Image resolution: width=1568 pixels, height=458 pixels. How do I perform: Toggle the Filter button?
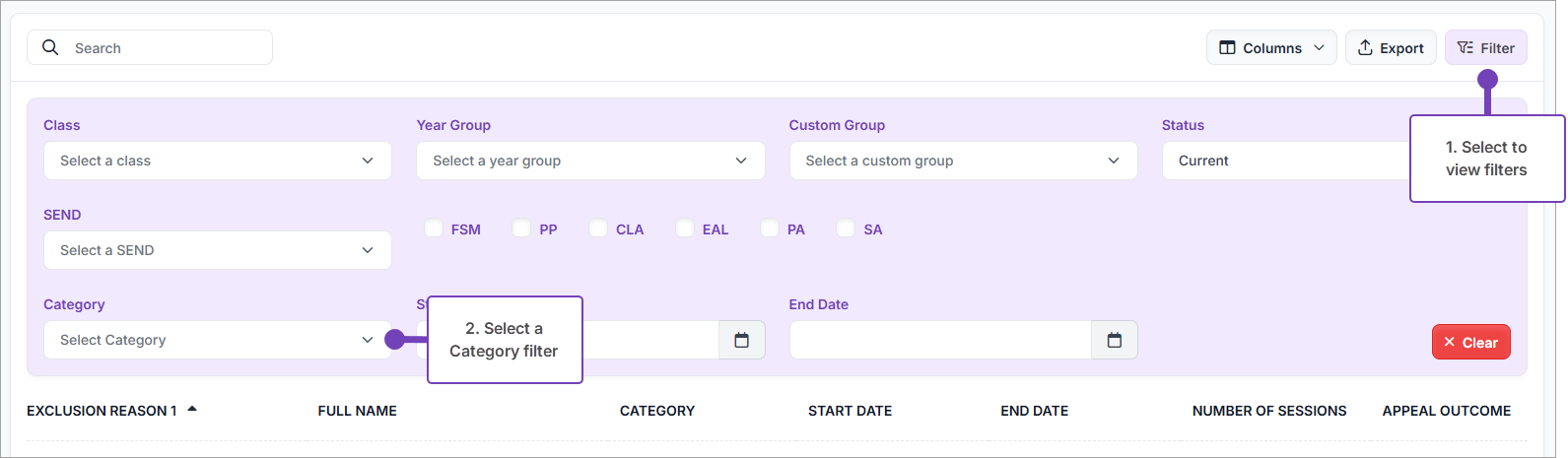tap(1485, 47)
